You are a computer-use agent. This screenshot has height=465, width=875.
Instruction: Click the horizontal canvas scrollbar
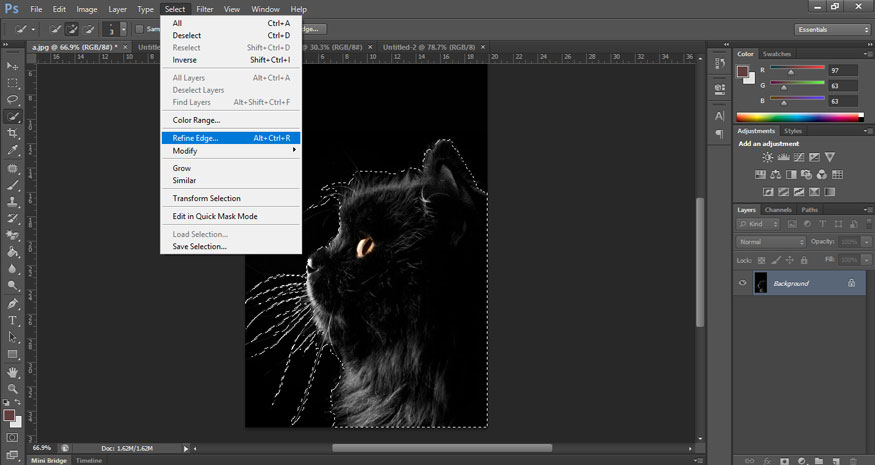point(442,448)
